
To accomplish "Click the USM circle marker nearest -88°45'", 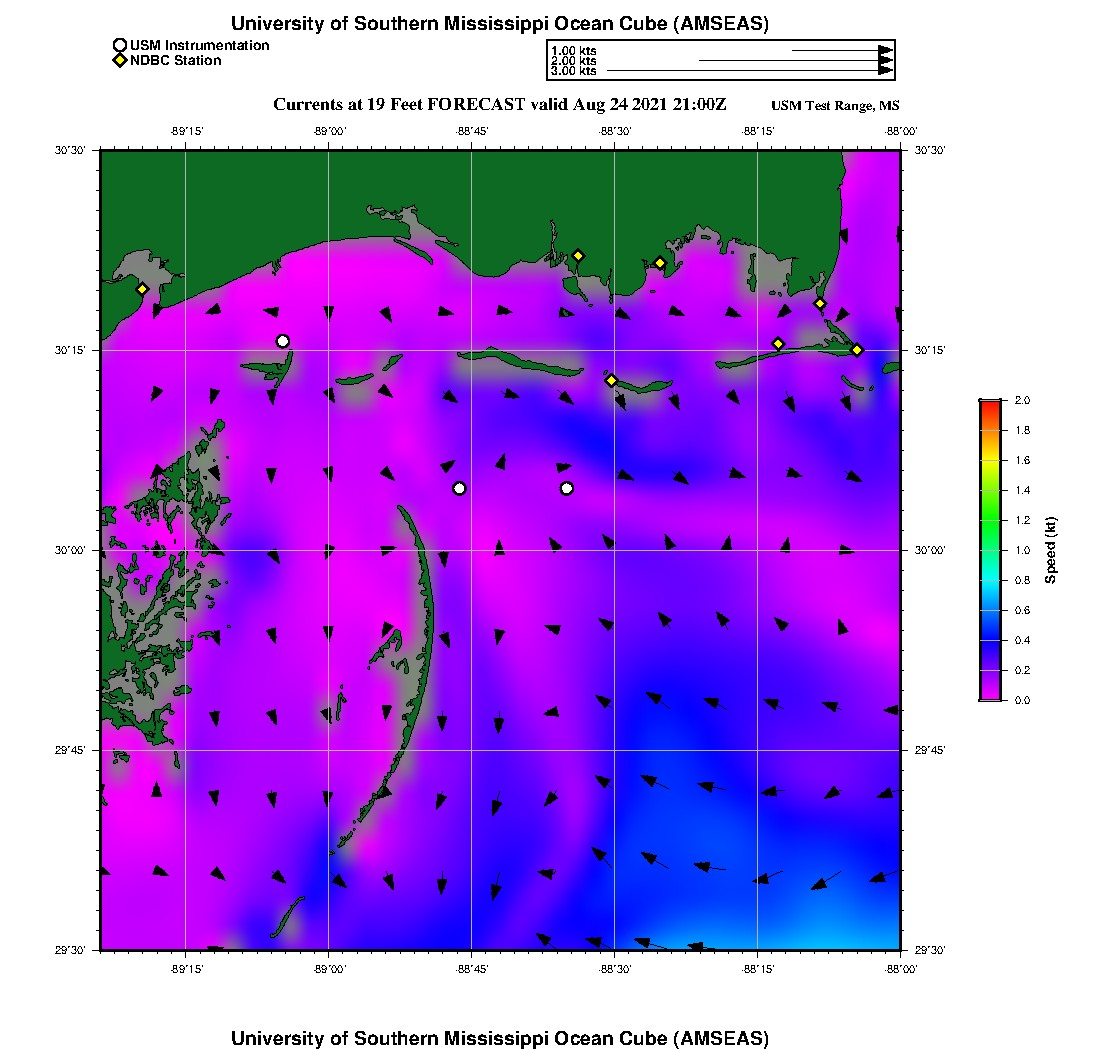I will [459, 488].
